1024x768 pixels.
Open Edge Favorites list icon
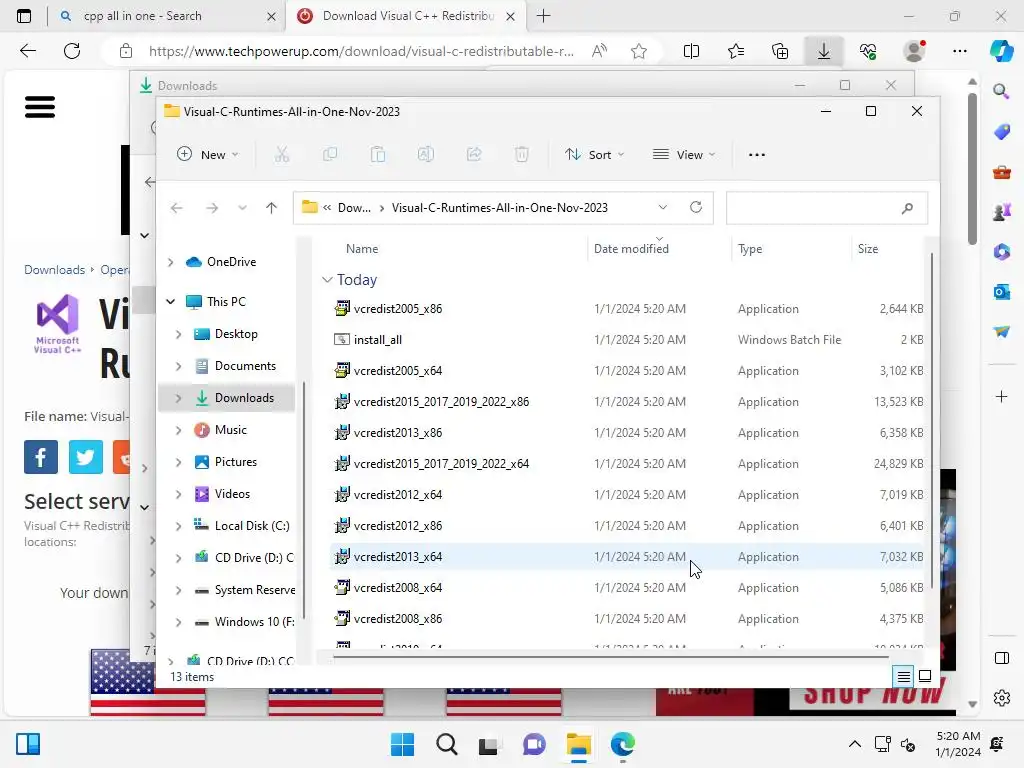pos(736,51)
